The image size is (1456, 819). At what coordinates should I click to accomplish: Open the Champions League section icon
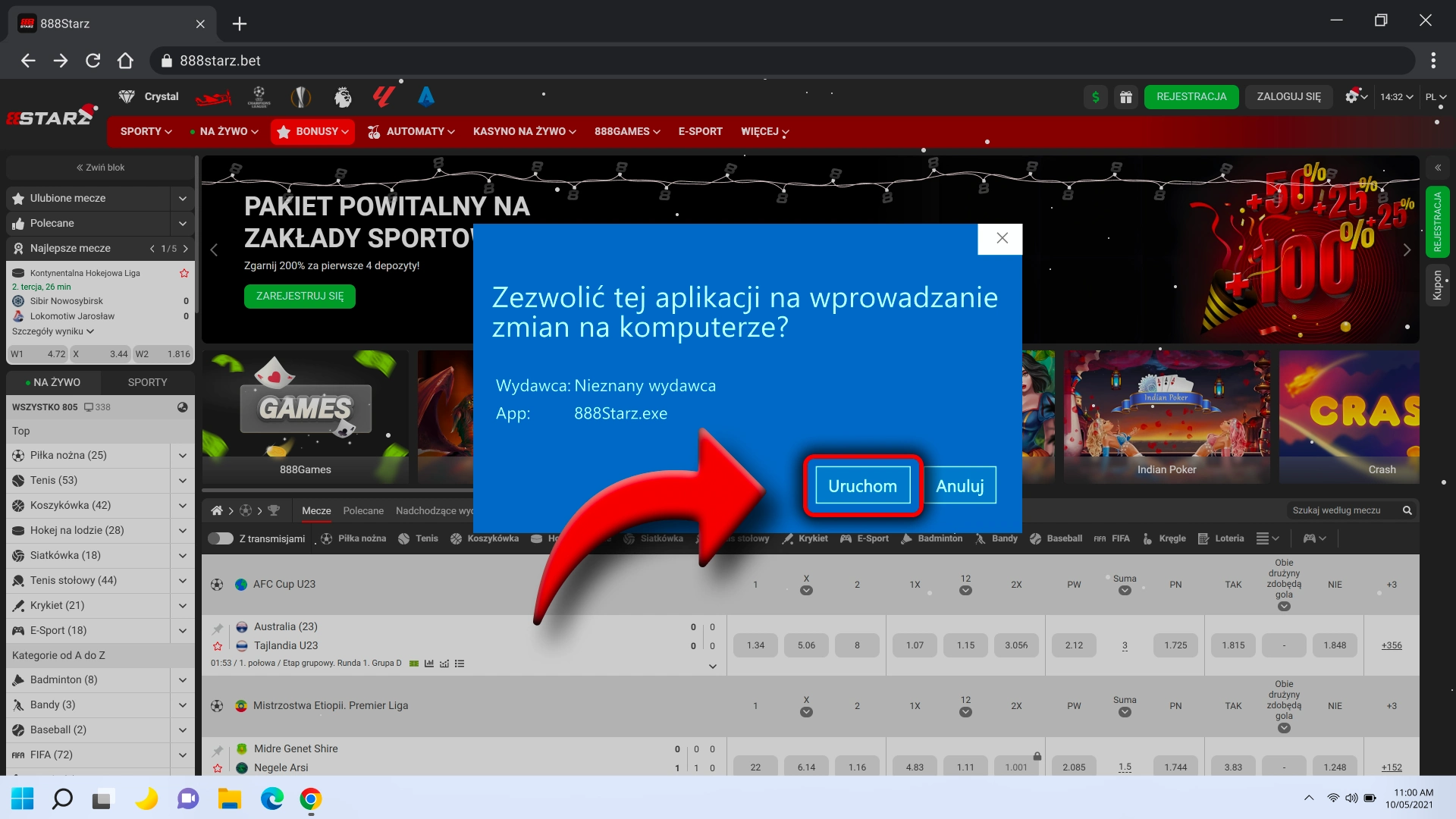(x=258, y=96)
